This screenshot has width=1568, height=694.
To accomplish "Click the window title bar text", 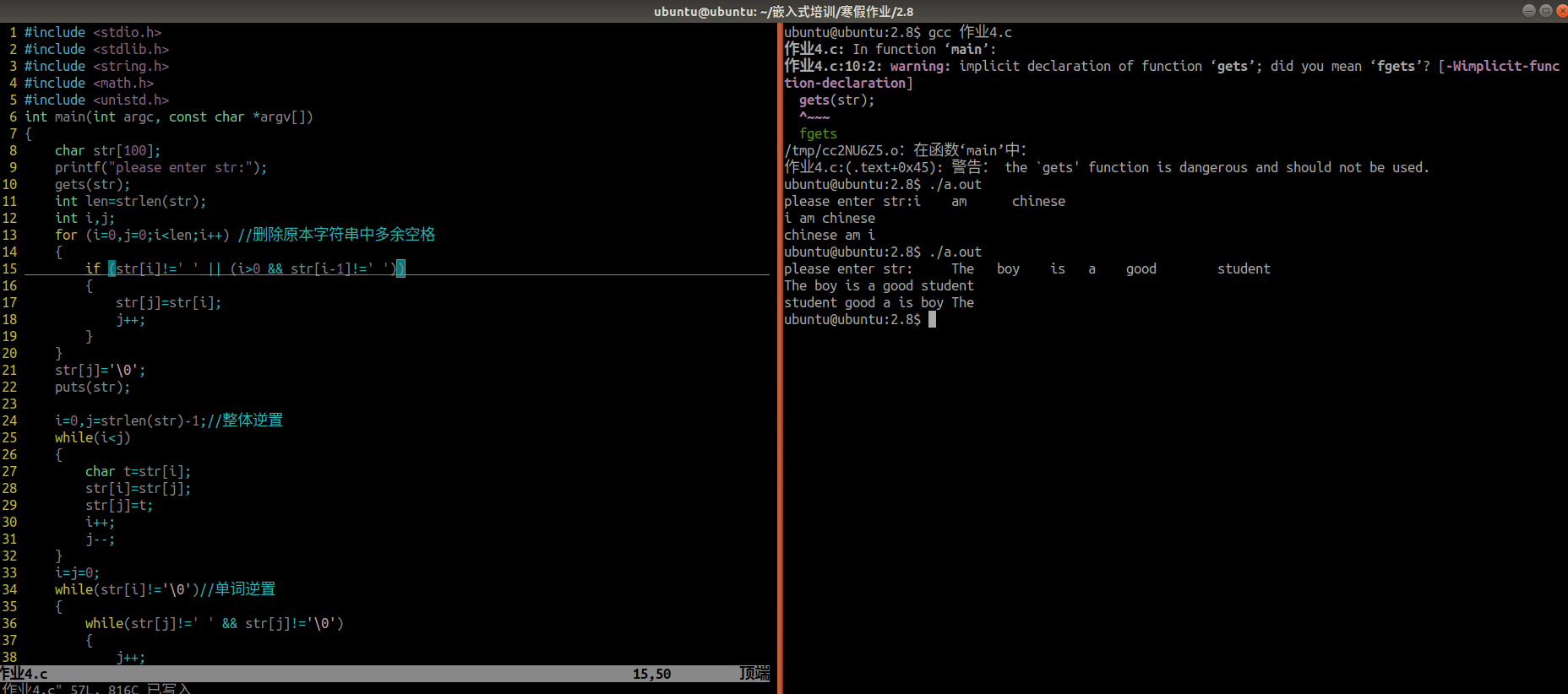I will click(783, 11).
